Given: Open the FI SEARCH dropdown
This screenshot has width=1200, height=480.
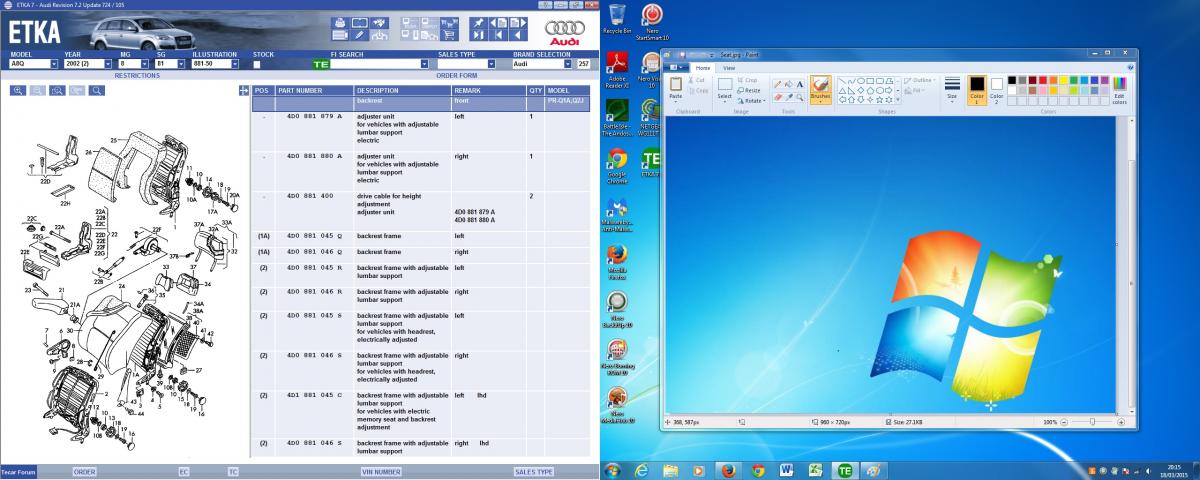Looking at the screenshot, I should (x=424, y=64).
